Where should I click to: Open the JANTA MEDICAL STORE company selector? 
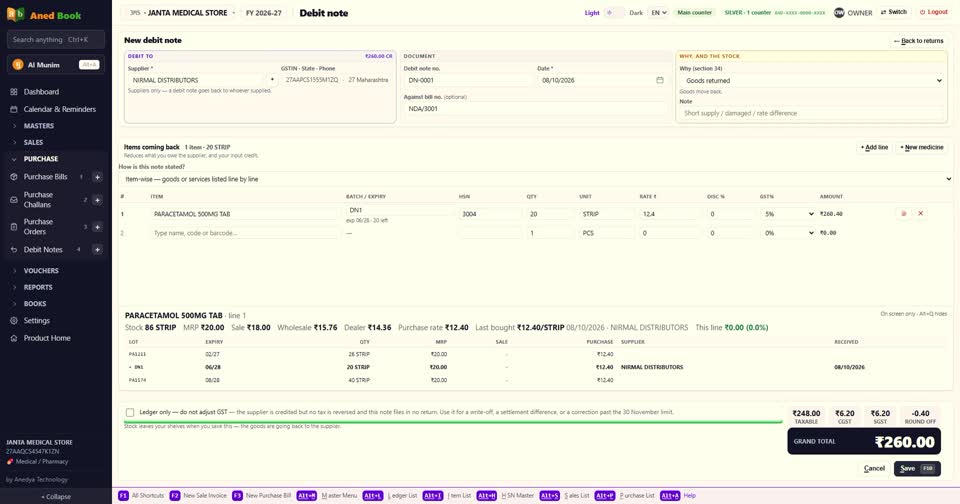click(x=182, y=13)
